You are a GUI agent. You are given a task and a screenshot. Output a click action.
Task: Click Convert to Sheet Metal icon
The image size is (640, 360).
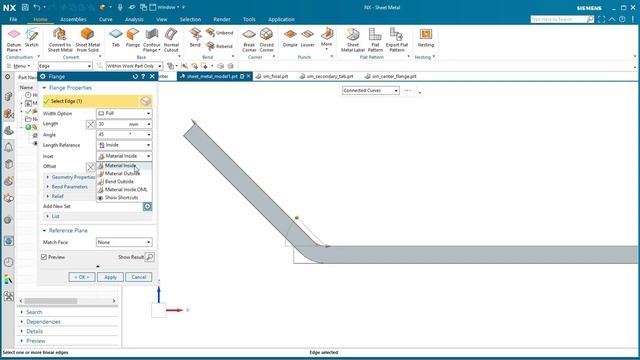[x=60, y=40]
